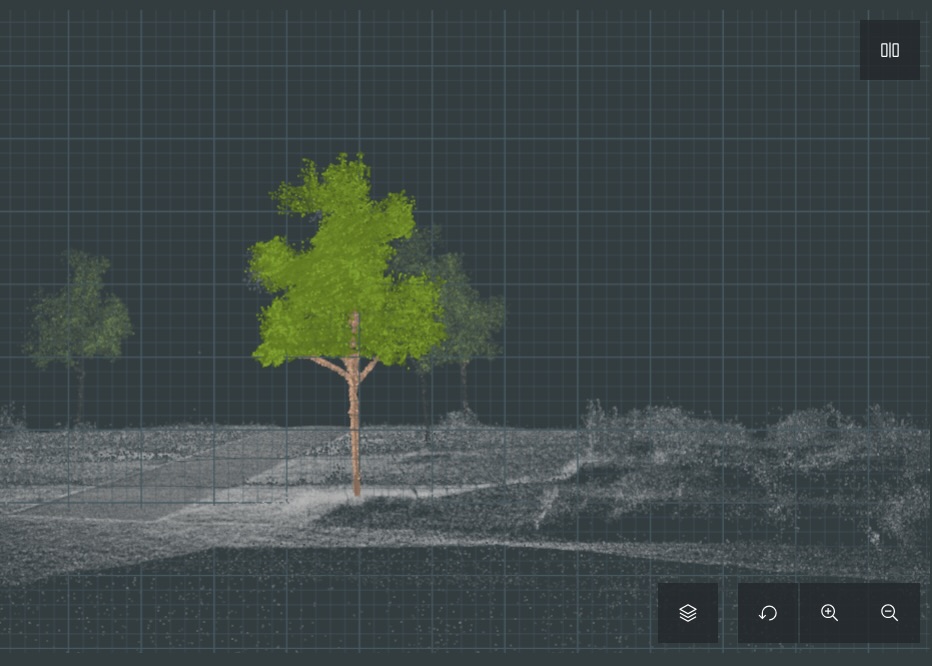The image size is (932, 666).
Task: Toggle the split compare view
Action: pos(889,50)
